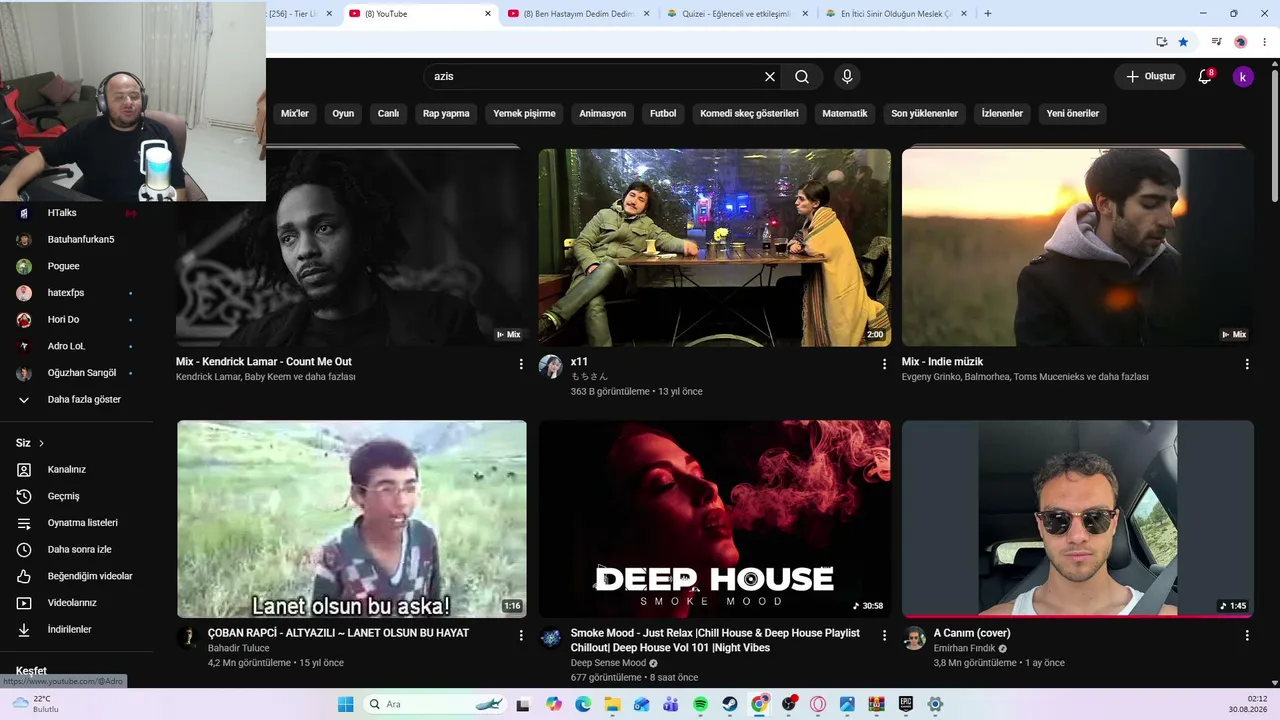Viewport: 1280px width, 720px height.
Task: Open more options for Mix - Indie müzik
Action: point(1247,364)
